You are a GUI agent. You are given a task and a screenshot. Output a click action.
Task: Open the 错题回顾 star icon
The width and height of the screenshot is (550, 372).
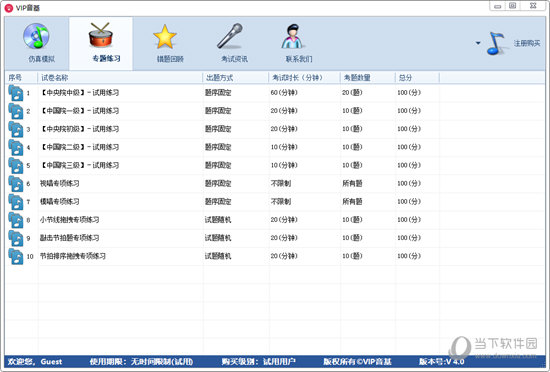point(165,36)
